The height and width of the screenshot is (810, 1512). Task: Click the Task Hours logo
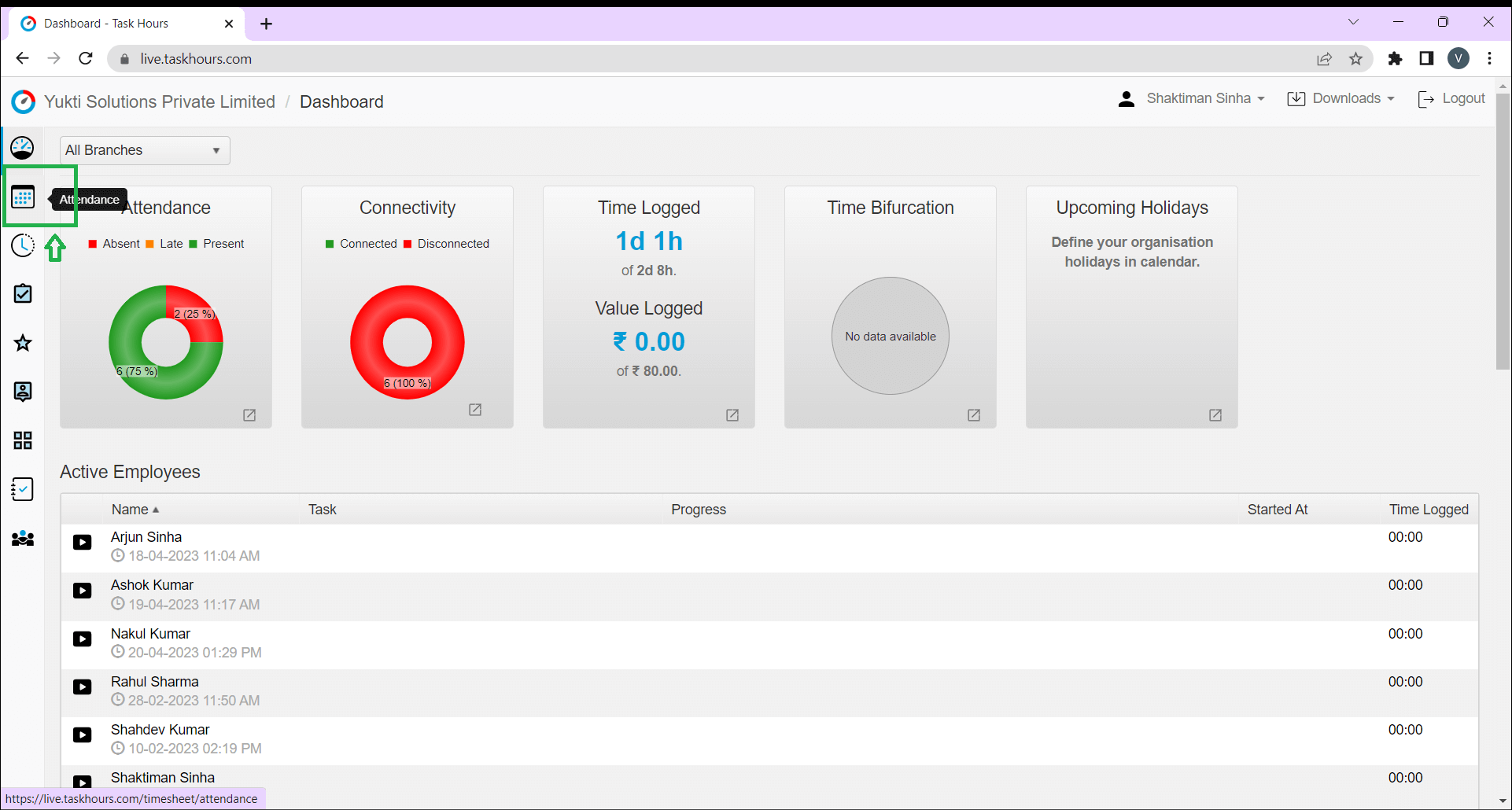(24, 101)
